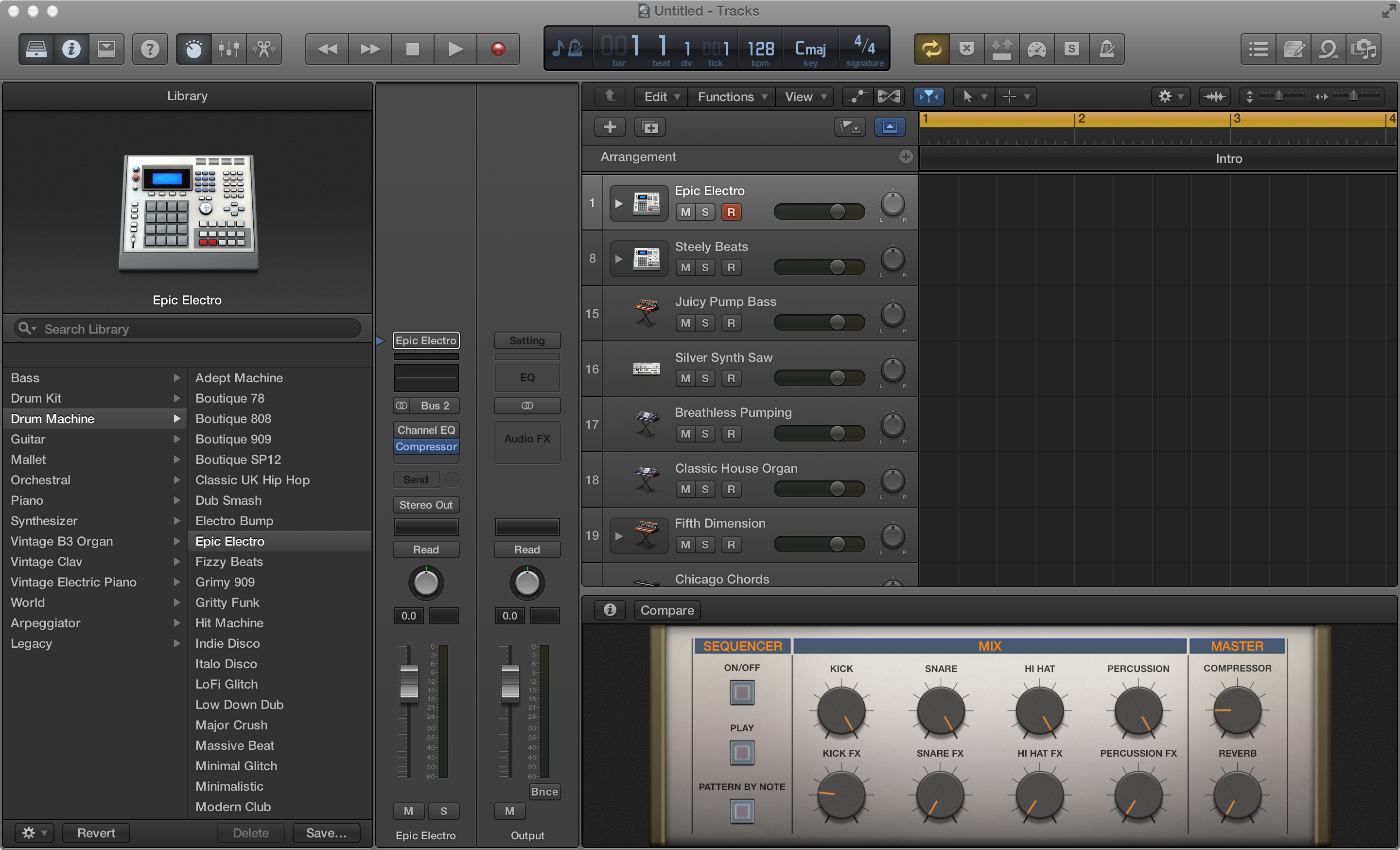Record-enable the Juicy Pump Bass track
Image resolution: width=1400 pixels, height=850 pixels.
pyautogui.click(x=731, y=323)
